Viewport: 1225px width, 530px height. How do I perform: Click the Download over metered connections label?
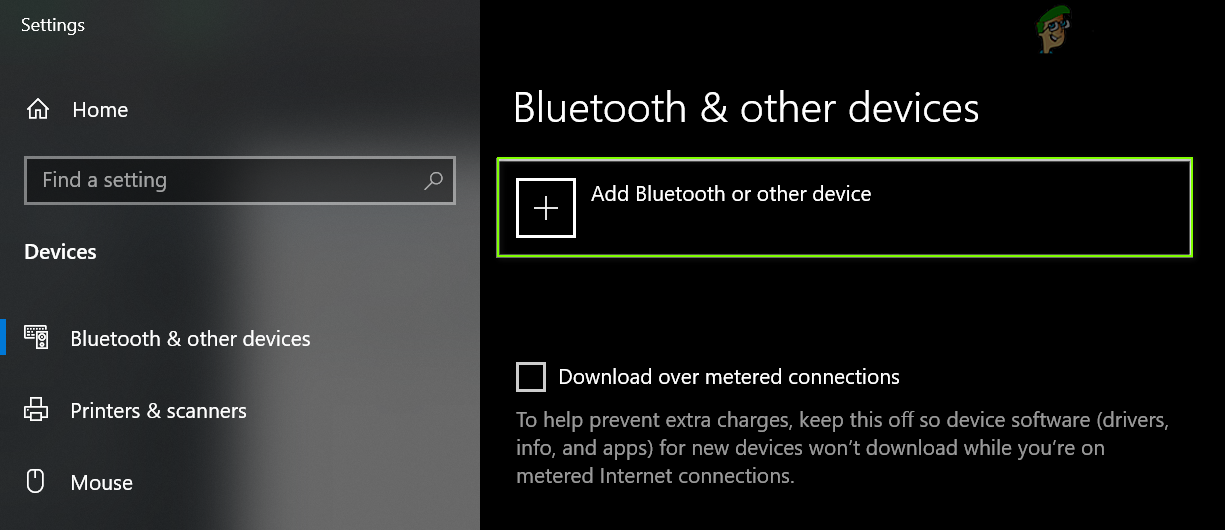(x=729, y=377)
